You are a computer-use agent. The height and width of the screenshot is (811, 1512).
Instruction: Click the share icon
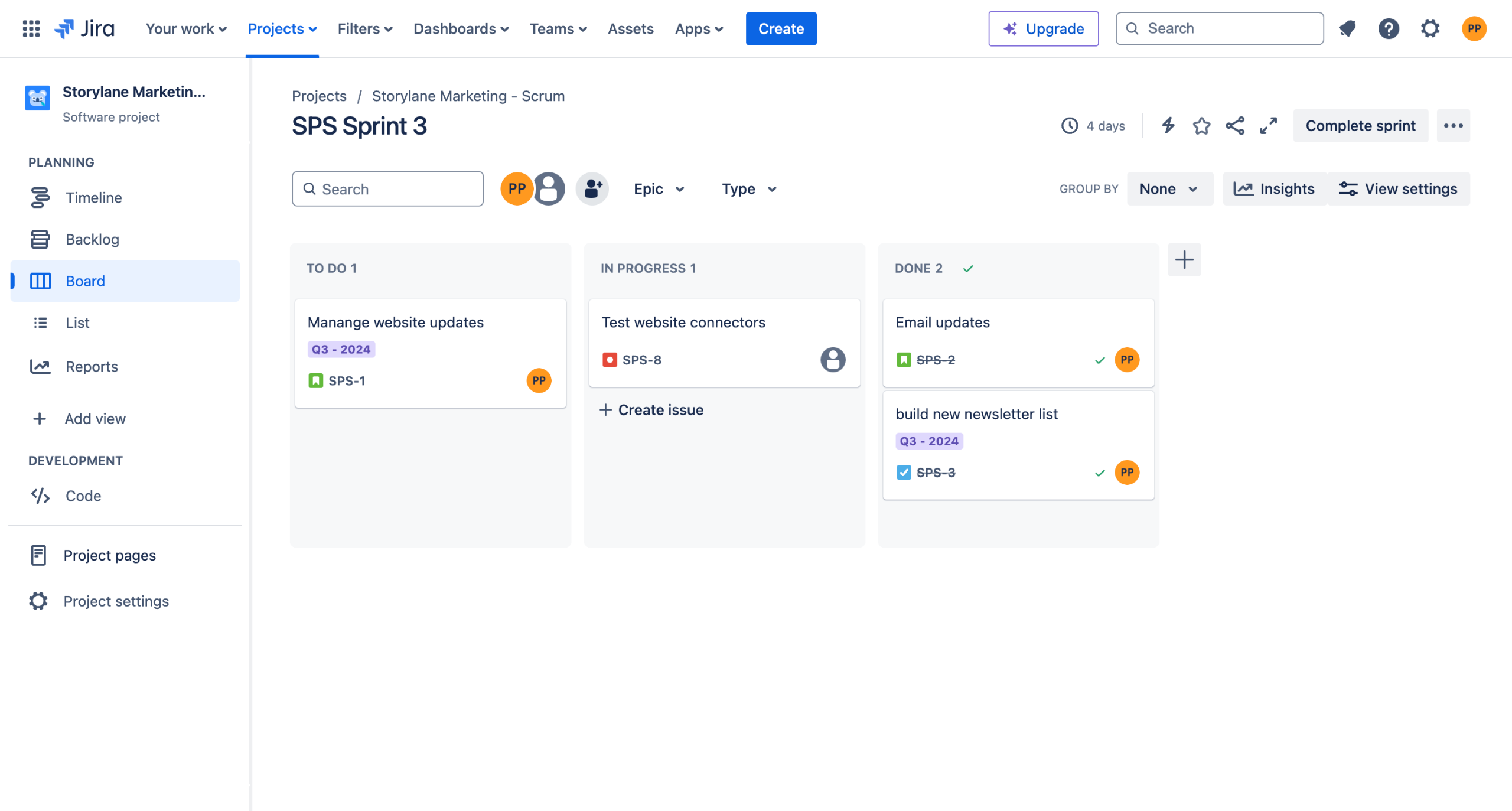[x=1234, y=125]
